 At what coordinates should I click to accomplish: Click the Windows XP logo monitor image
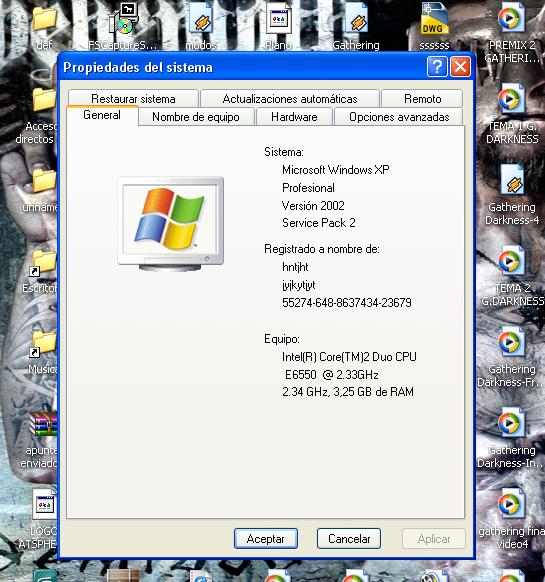pyautogui.click(x=171, y=224)
